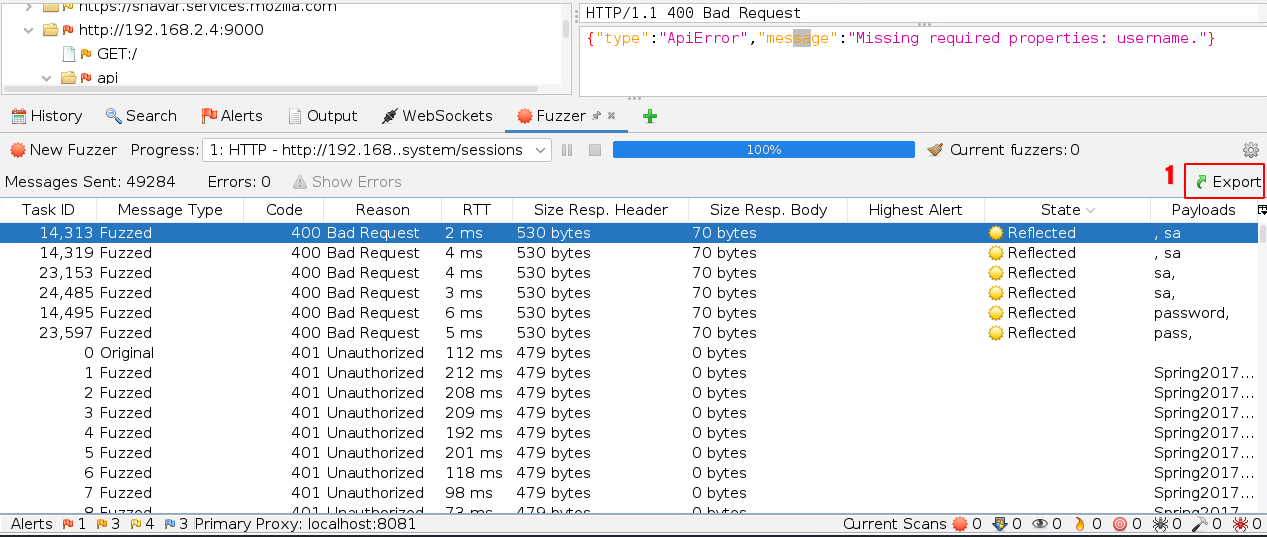Image resolution: width=1267 pixels, height=537 pixels.
Task: Click the red spider scan icon
Action: [1239, 524]
